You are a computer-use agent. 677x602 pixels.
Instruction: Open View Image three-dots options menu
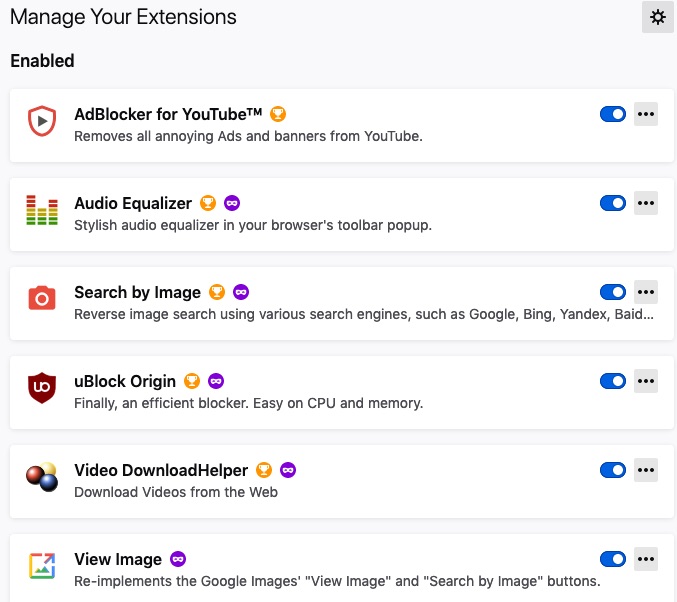[x=646, y=559]
